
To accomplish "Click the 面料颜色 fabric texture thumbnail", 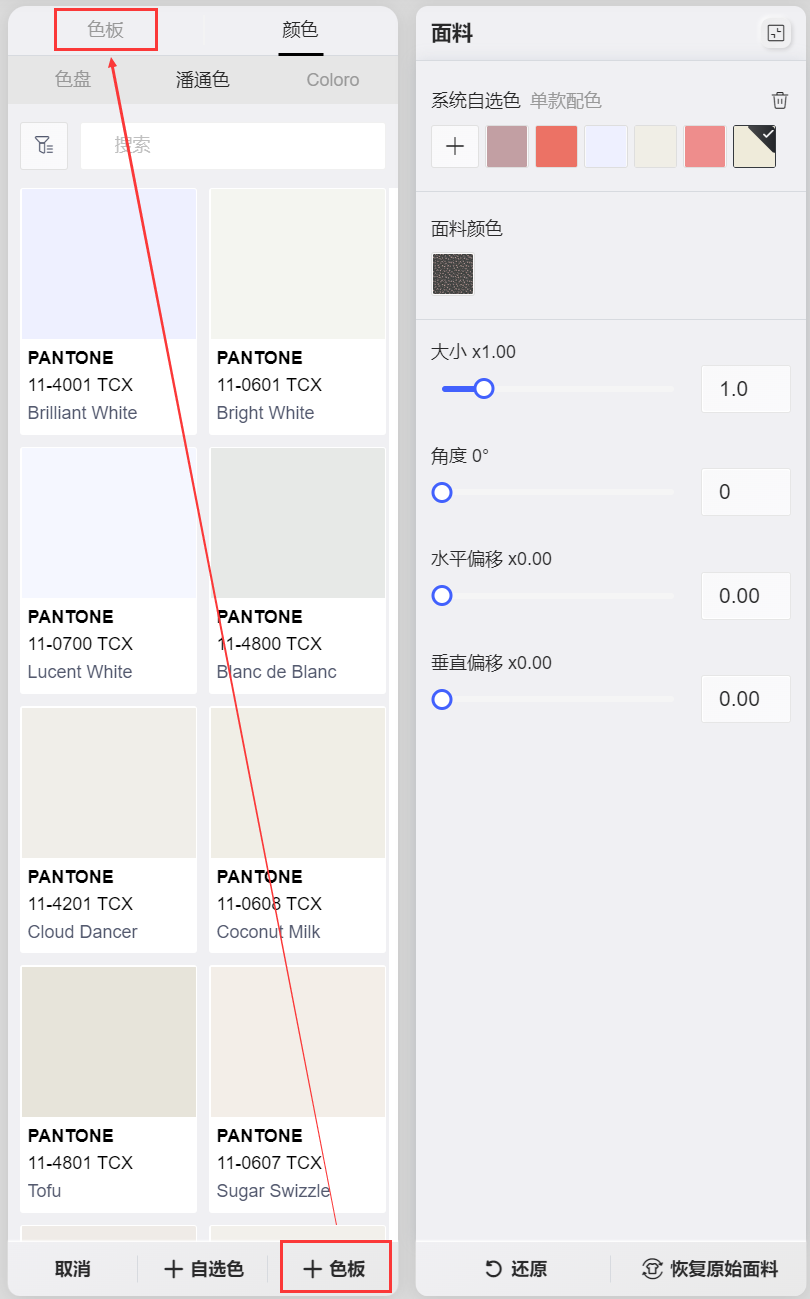I will tap(452, 274).
